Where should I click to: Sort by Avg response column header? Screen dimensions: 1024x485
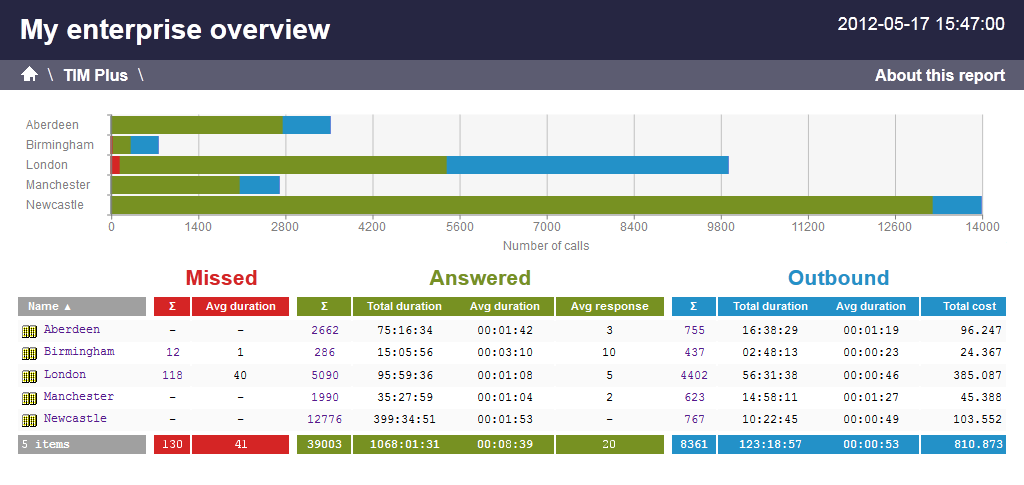[x=609, y=306]
